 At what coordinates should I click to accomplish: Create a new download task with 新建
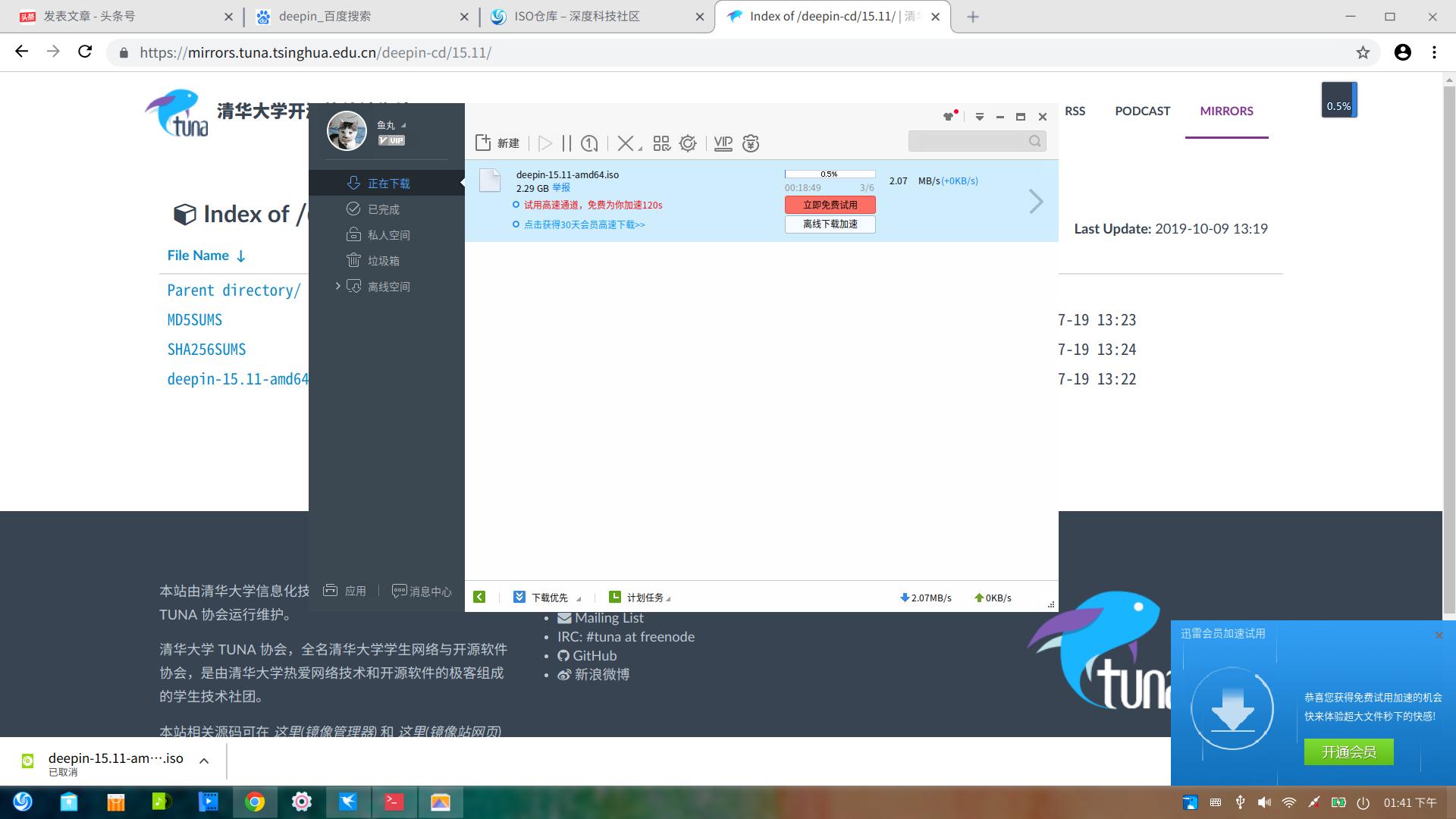tap(497, 143)
